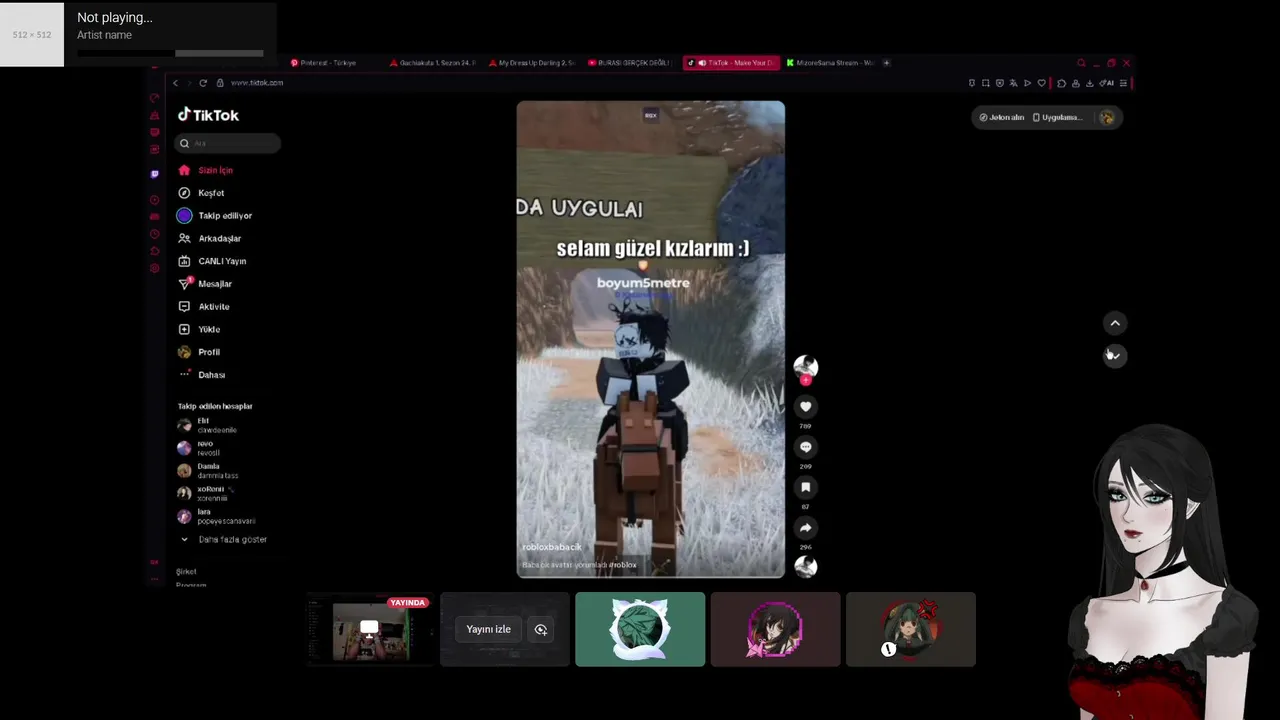1280x720 pixels.
Task: Switch to My Dress Up Darling tab
Action: [x=533, y=63]
